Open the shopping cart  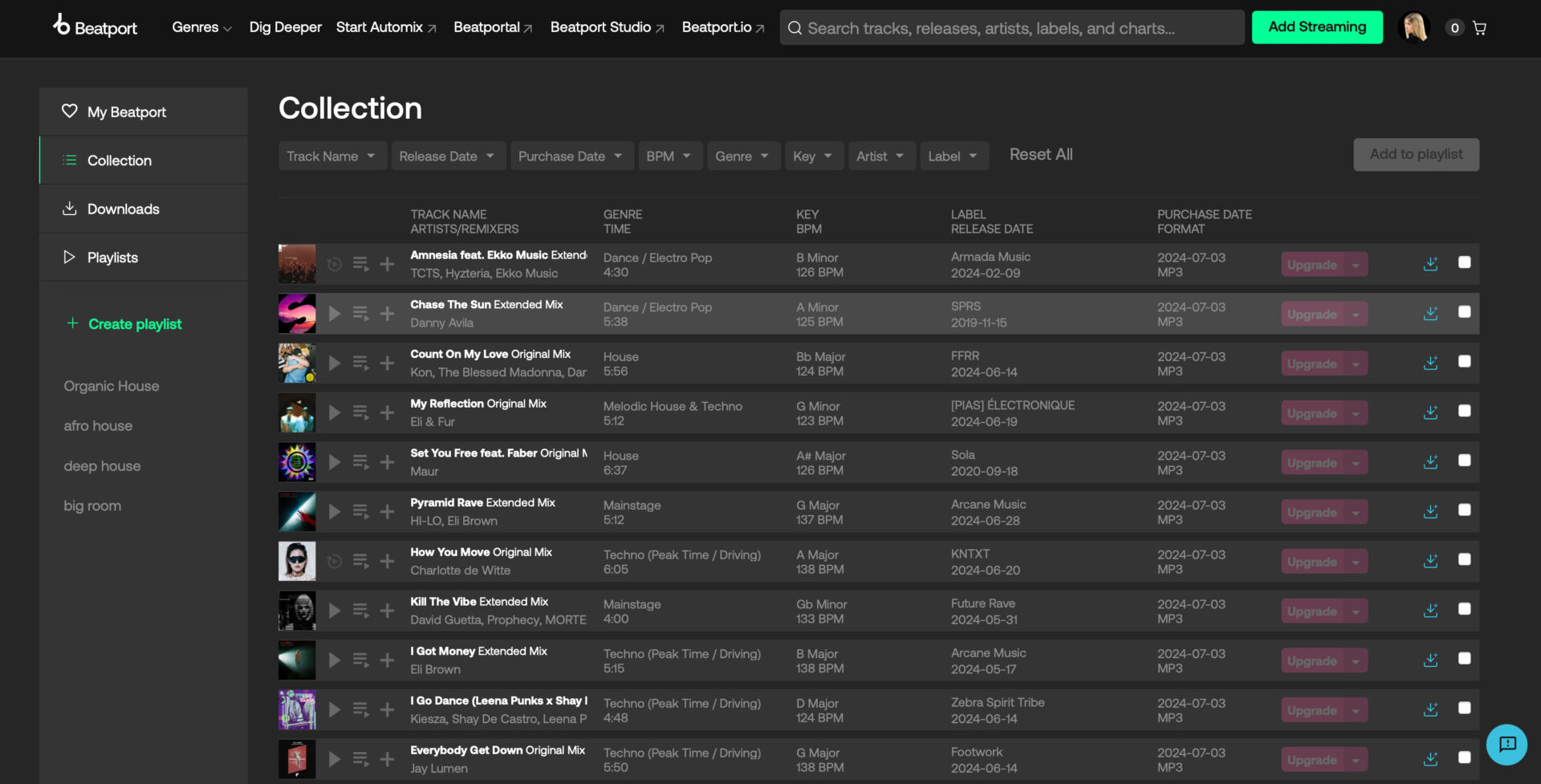pyautogui.click(x=1479, y=27)
